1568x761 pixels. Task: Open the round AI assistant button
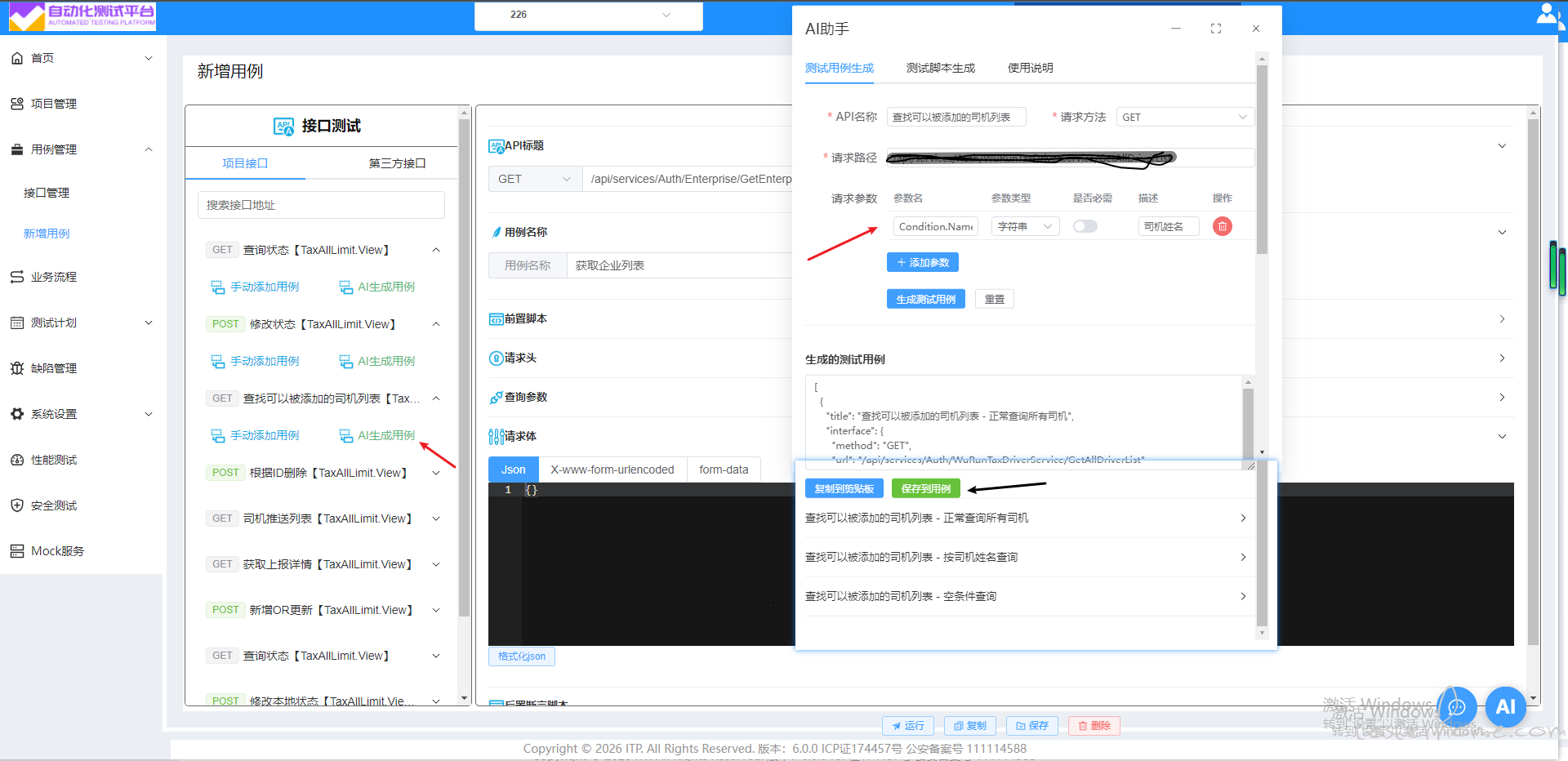pyautogui.click(x=1505, y=706)
